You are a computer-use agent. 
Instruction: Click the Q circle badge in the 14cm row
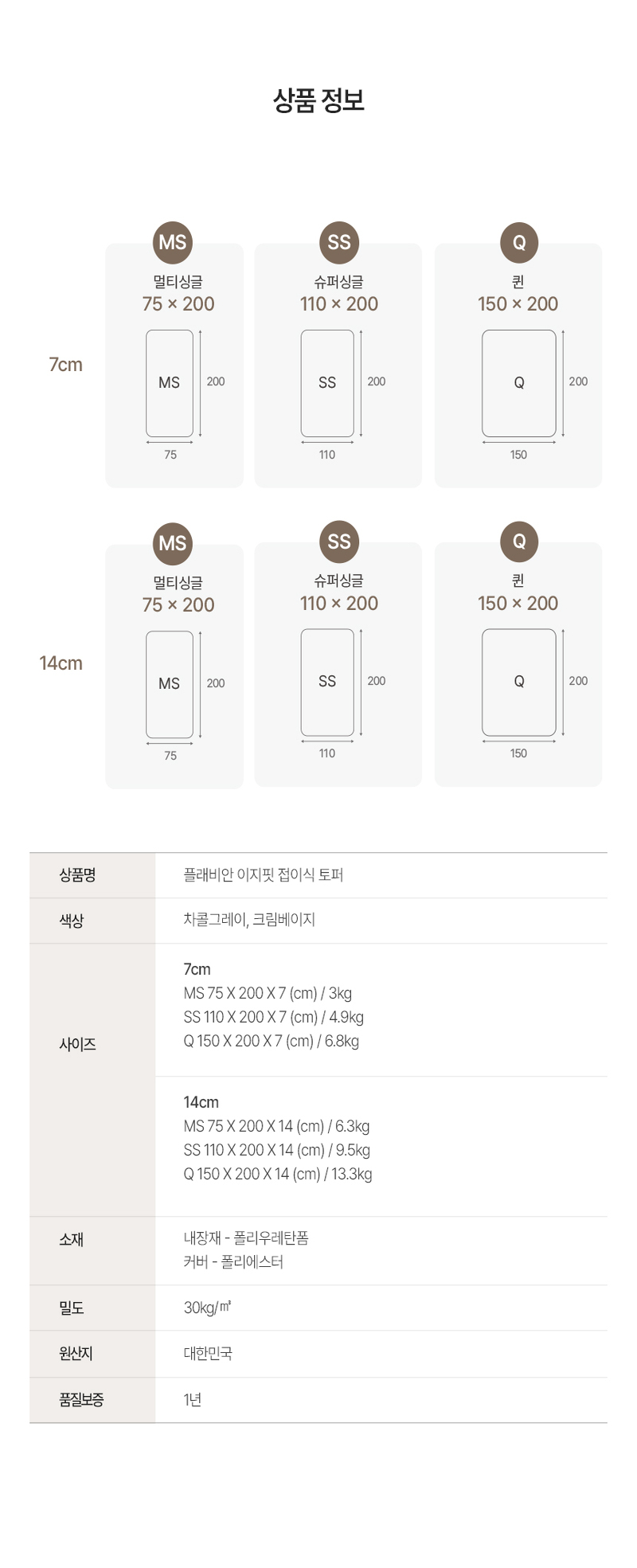coord(519,542)
